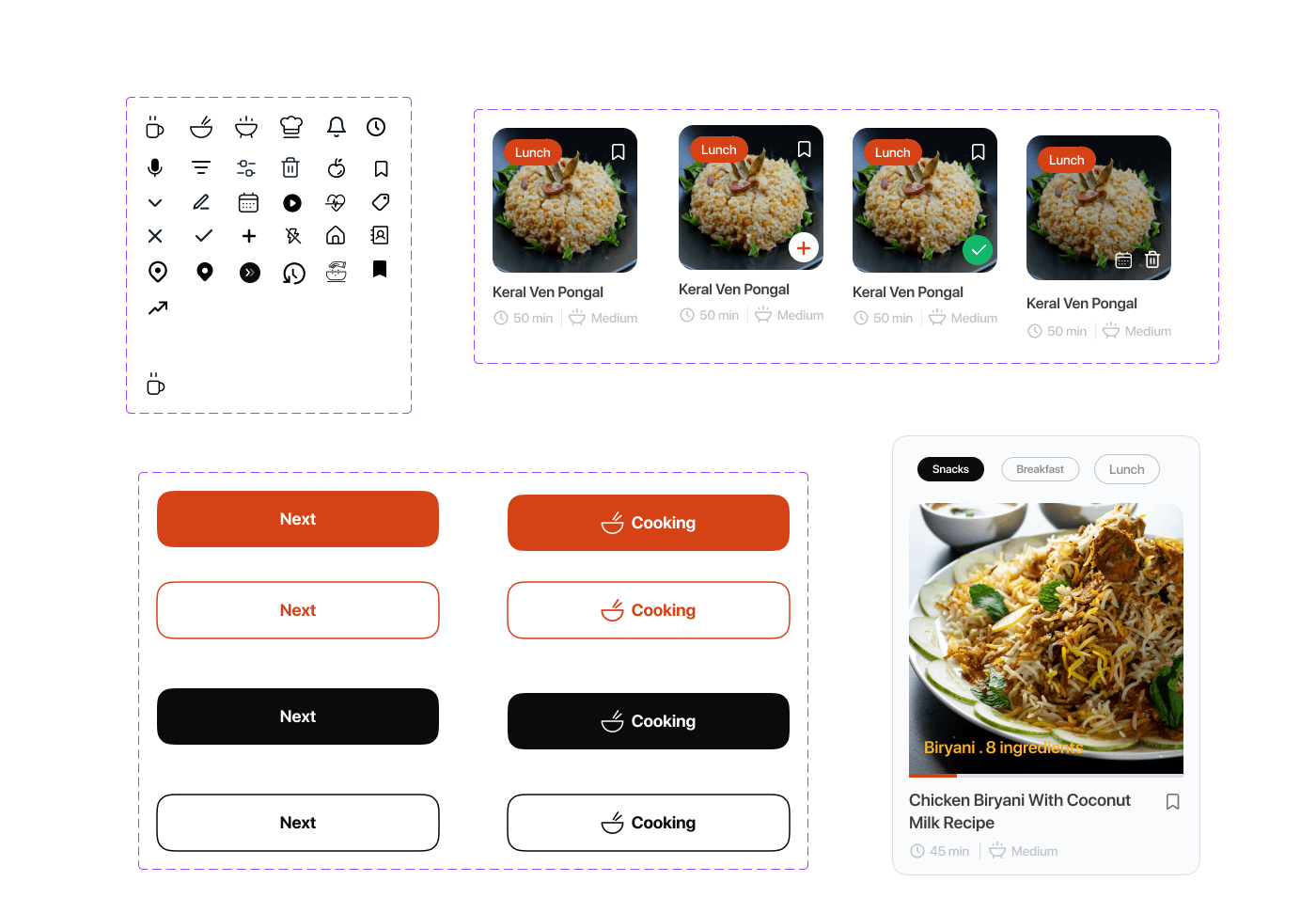Click the chef hat icon

click(x=291, y=127)
